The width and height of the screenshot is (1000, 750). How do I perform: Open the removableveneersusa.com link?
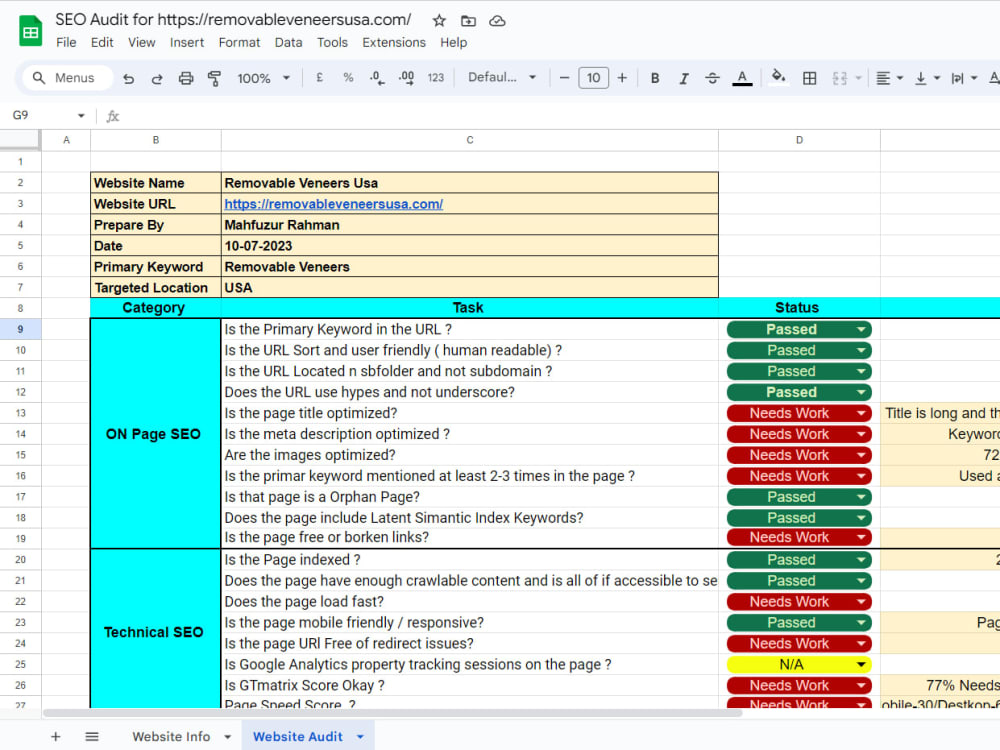[x=334, y=204]
